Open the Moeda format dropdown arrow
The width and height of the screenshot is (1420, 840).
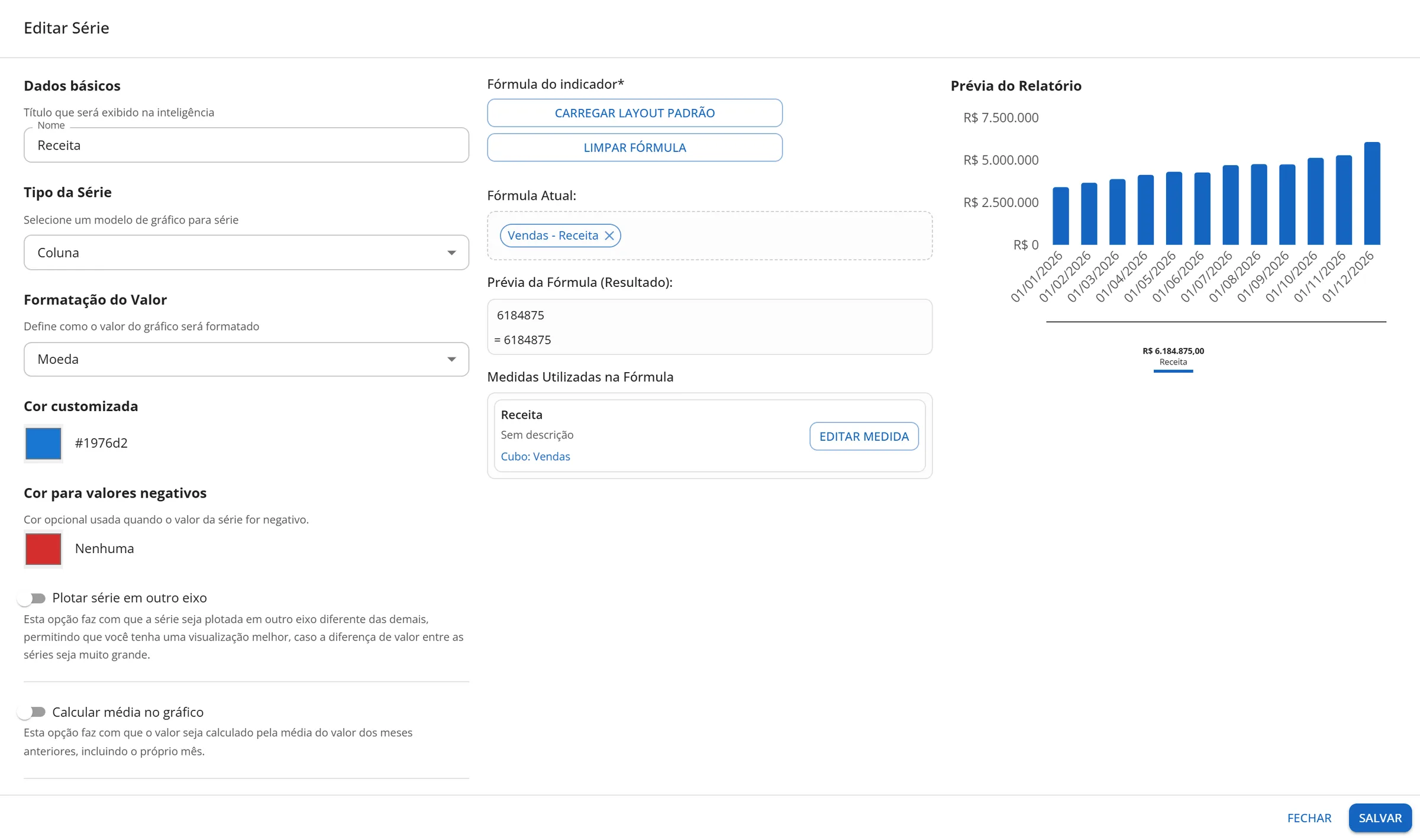(x=451, y=359)
